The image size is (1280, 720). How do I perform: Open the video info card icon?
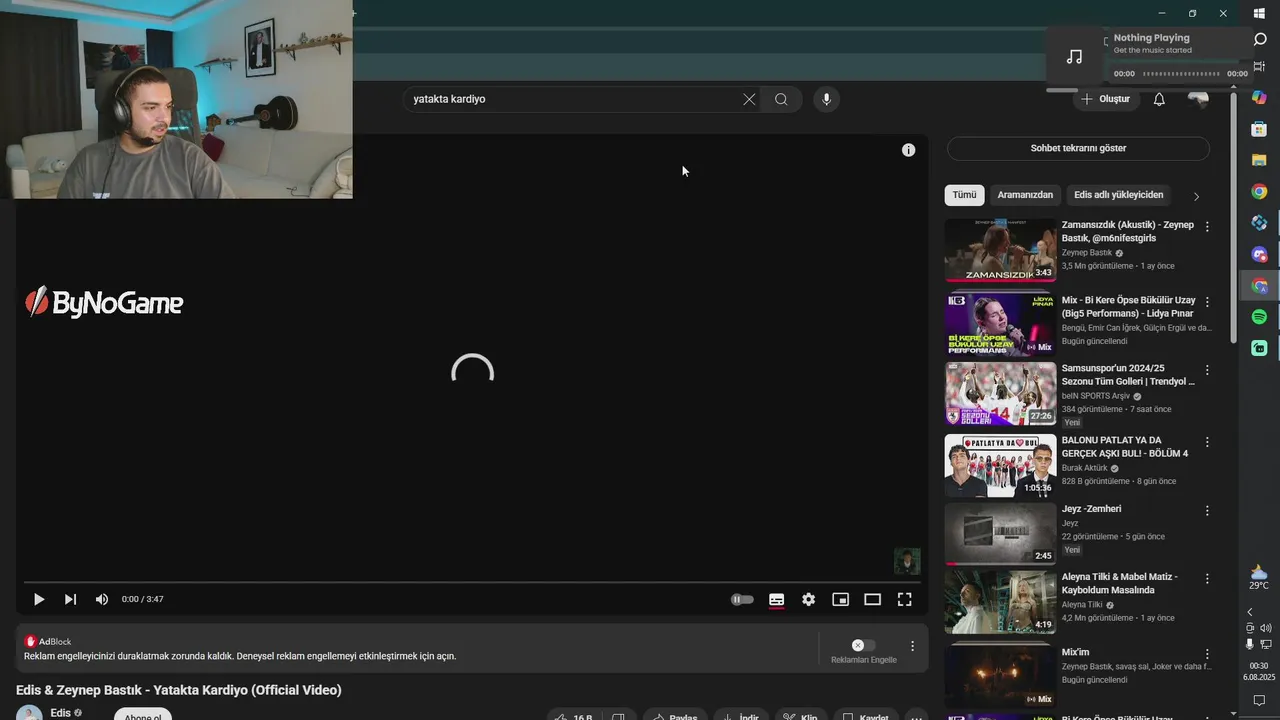(x=908, y=150)
